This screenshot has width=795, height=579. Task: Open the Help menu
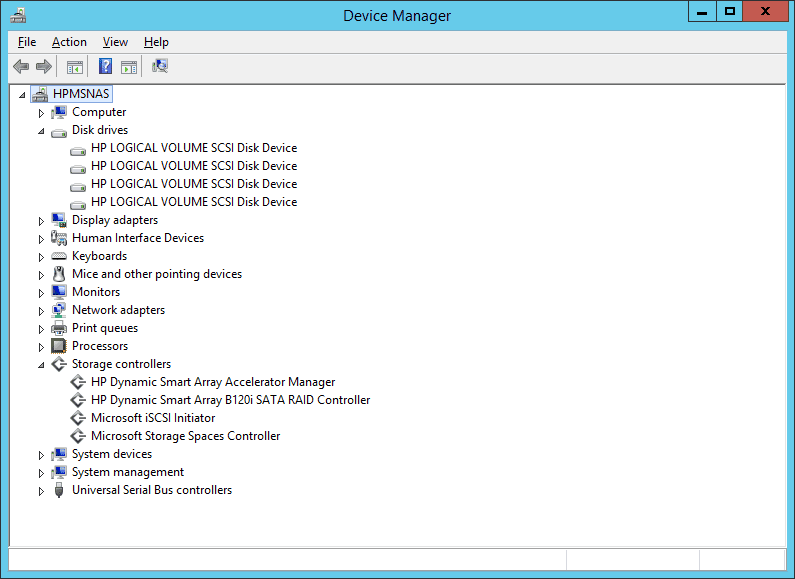click(x=156, y=42)
